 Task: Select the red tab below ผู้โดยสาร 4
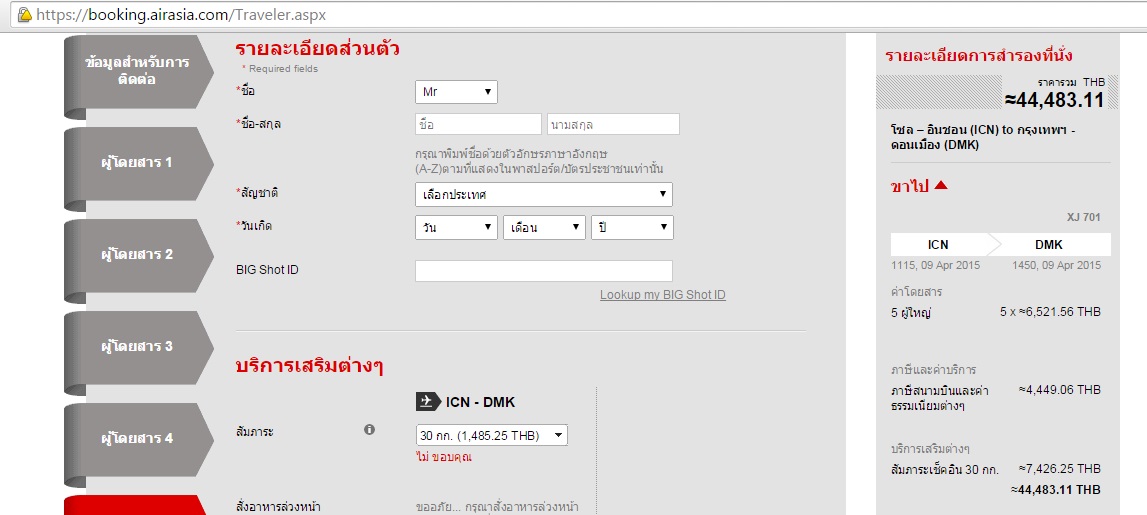tap(135, 505)
